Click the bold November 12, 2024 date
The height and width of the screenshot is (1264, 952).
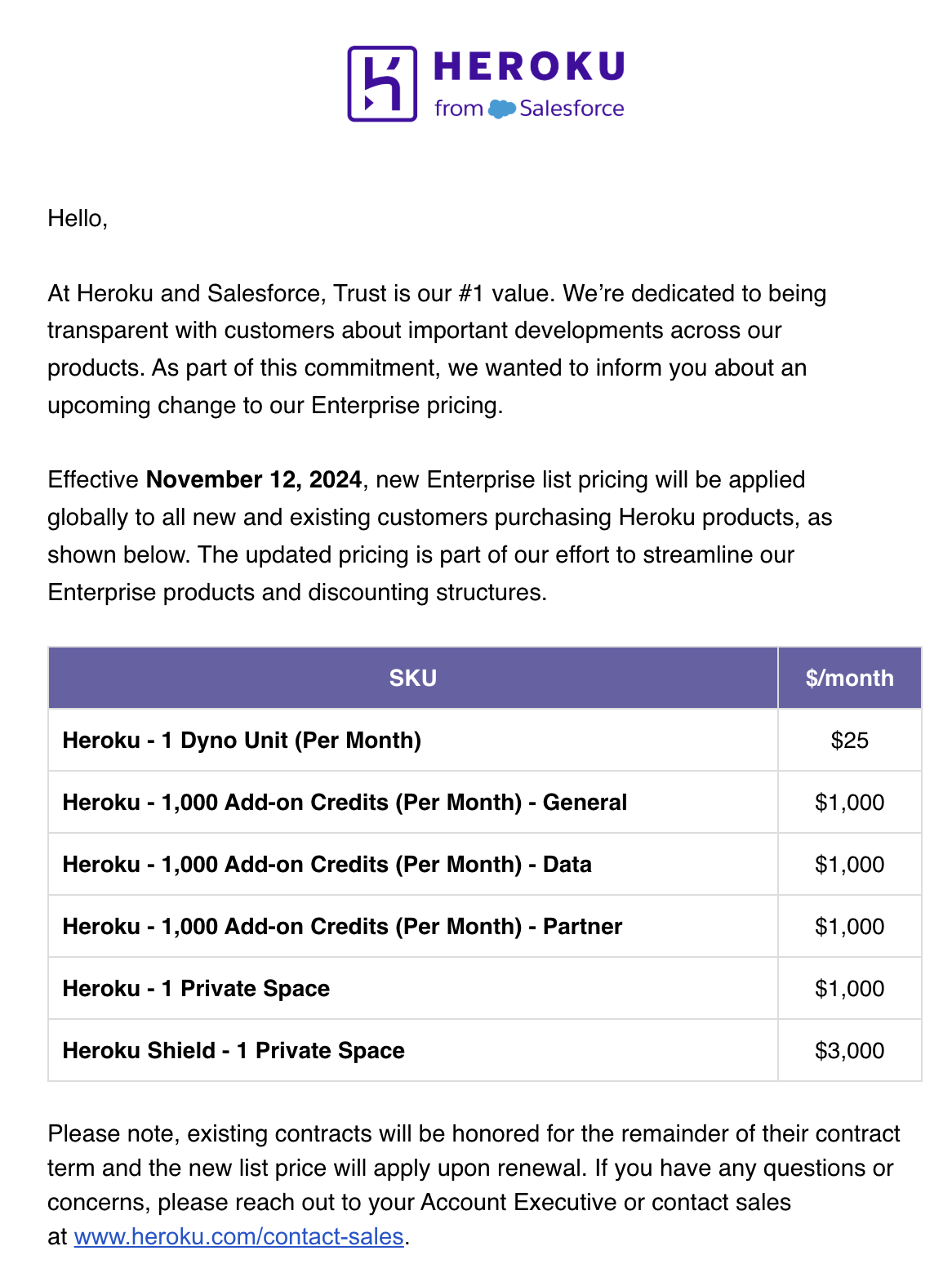click(x=253, y=479)
